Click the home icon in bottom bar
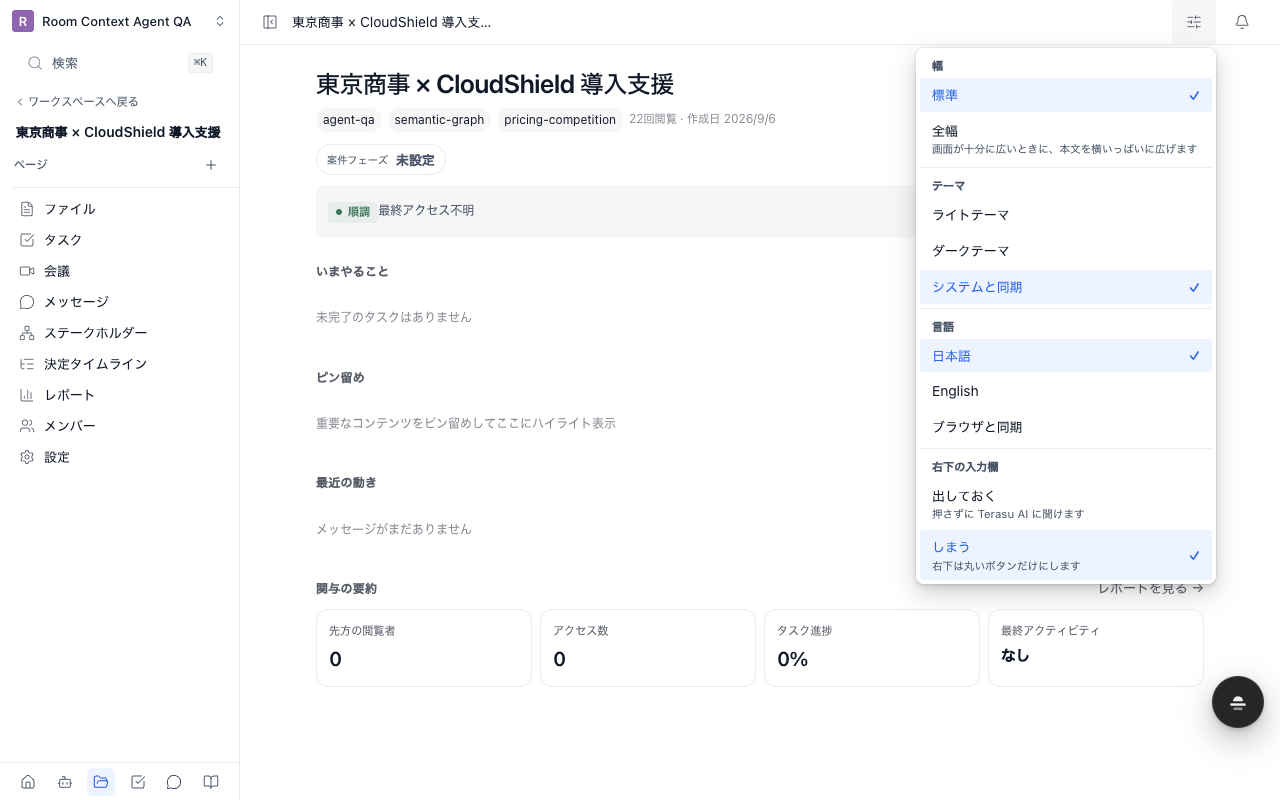 [28, 782]
